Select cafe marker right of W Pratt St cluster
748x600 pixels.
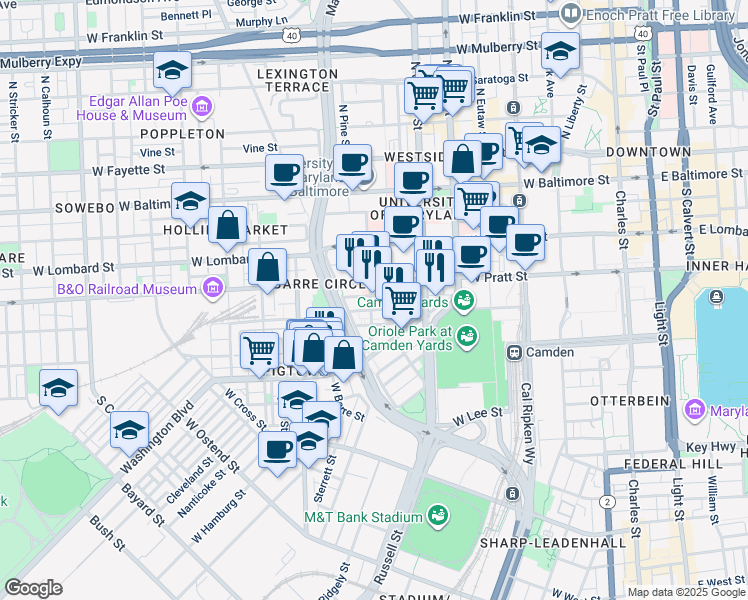coord(525,244)
